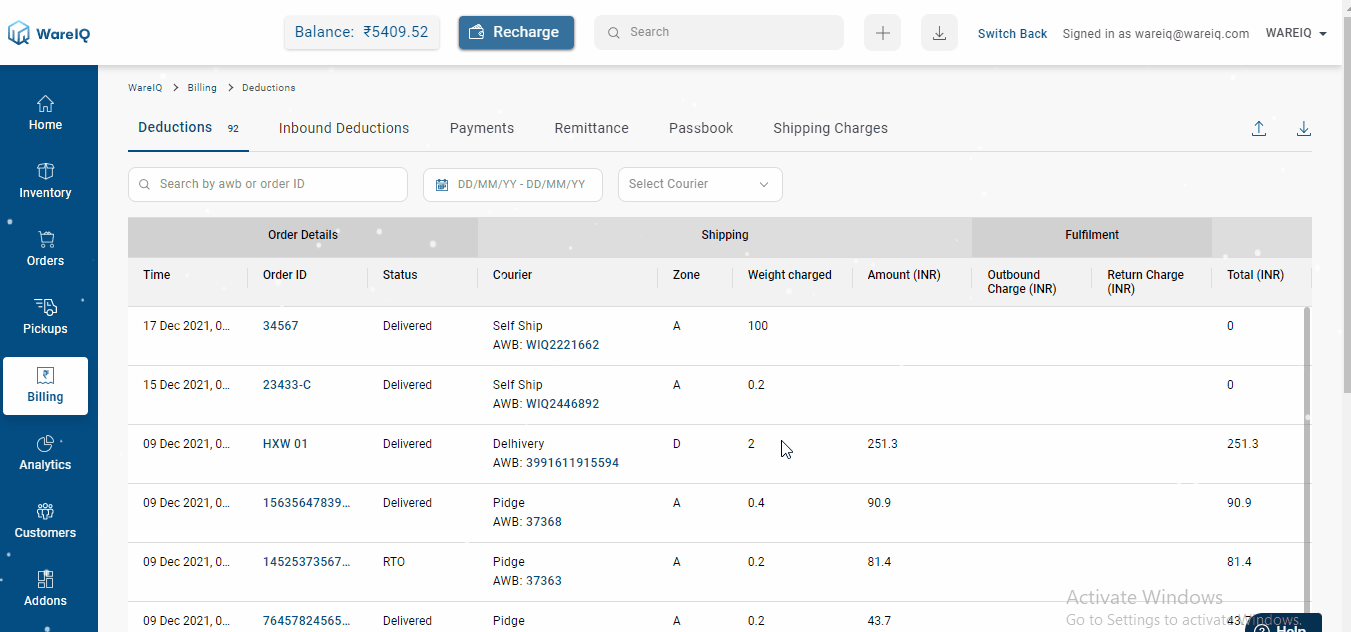Open the Select Courier dropdown
The height and width of the screenshot is (632, 1351).
(x=700, y=184)
